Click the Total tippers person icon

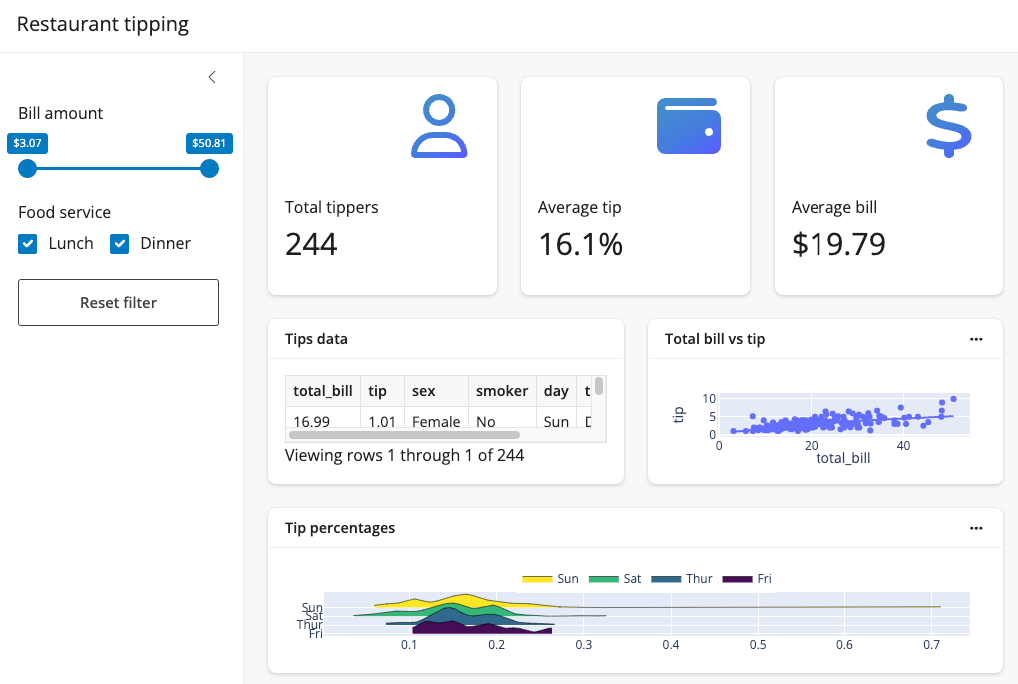[440, 125]
